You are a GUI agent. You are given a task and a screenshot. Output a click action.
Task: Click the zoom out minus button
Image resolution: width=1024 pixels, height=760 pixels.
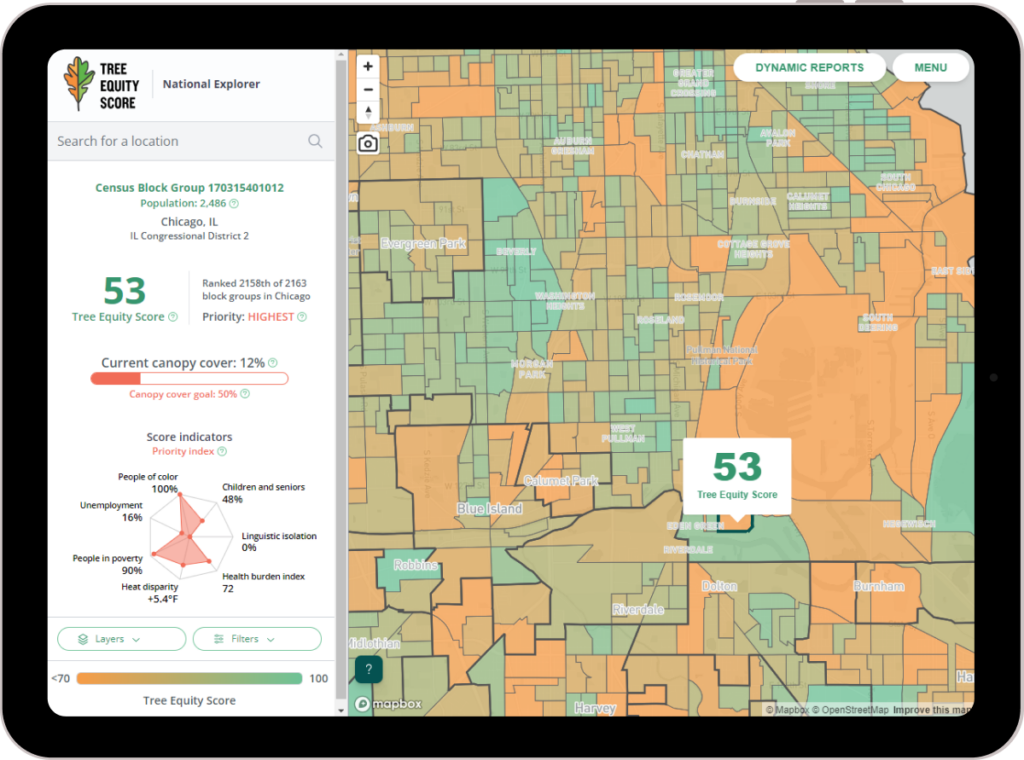click(368, 89)
